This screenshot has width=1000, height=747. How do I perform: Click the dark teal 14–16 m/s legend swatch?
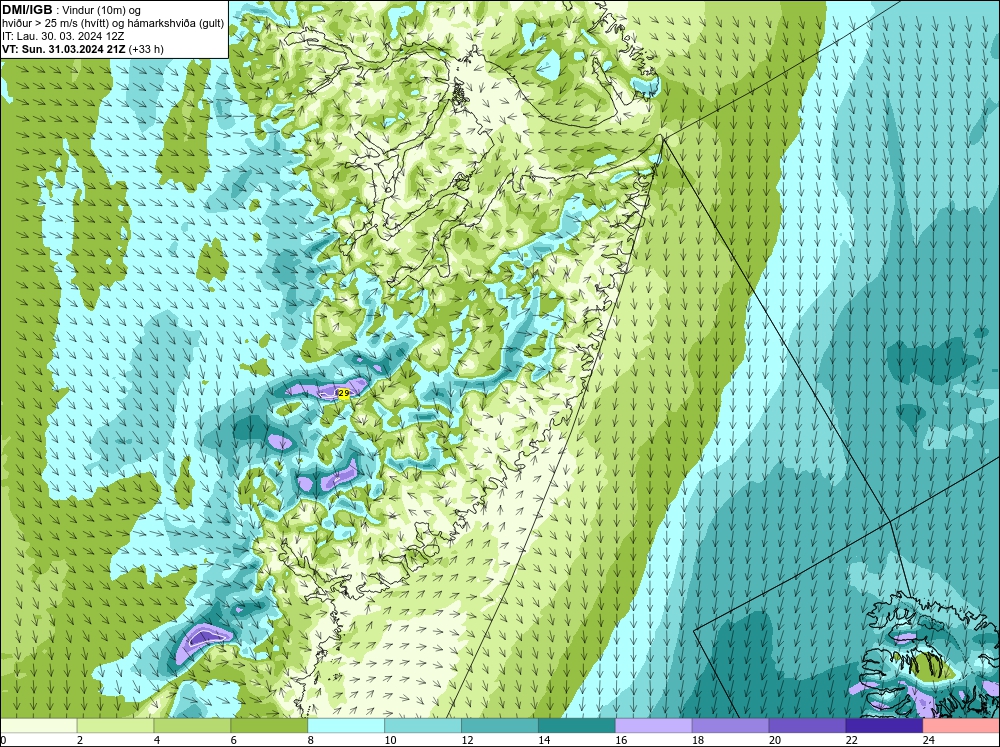[x=577, y=726]
